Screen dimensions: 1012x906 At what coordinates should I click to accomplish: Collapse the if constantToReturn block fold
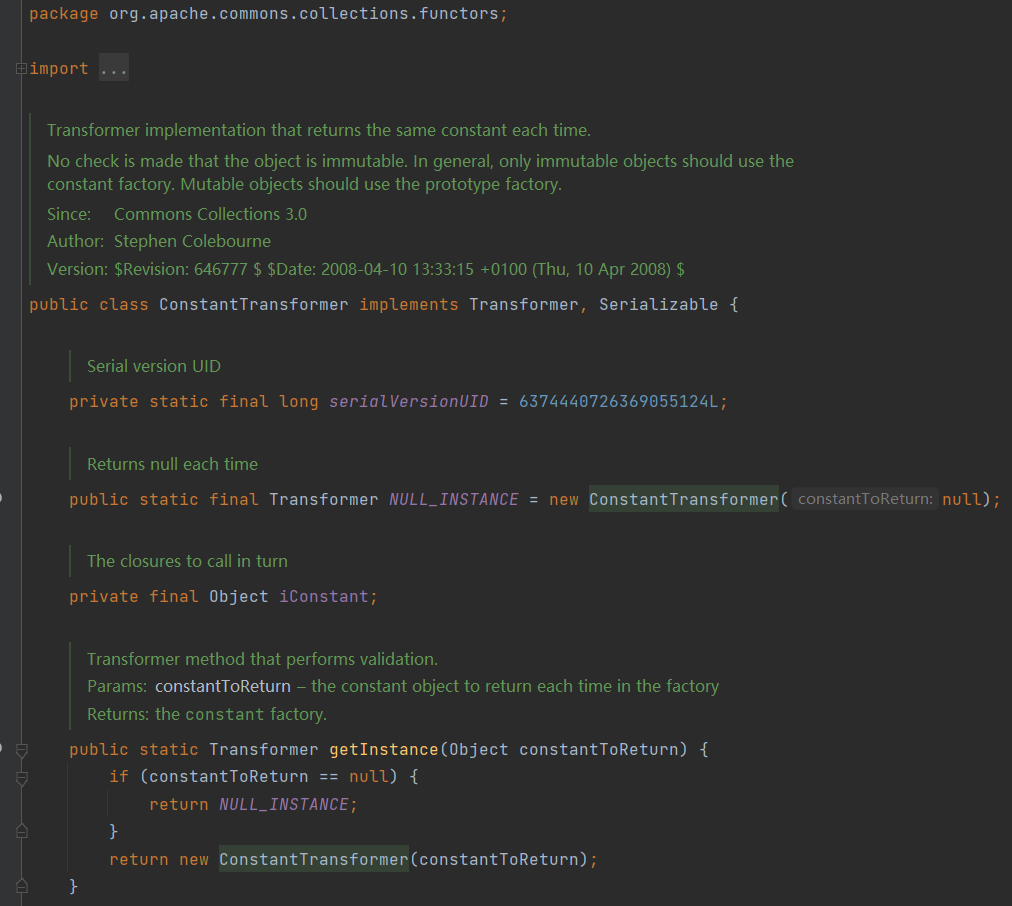coord(21,778)
